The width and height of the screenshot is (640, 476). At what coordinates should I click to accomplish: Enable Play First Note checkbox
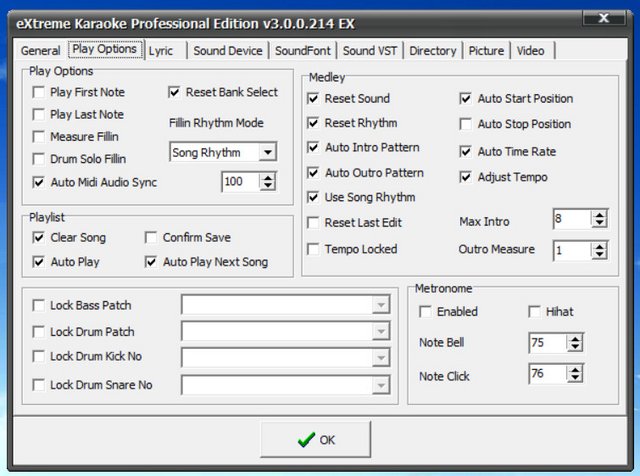click(38, 92)
